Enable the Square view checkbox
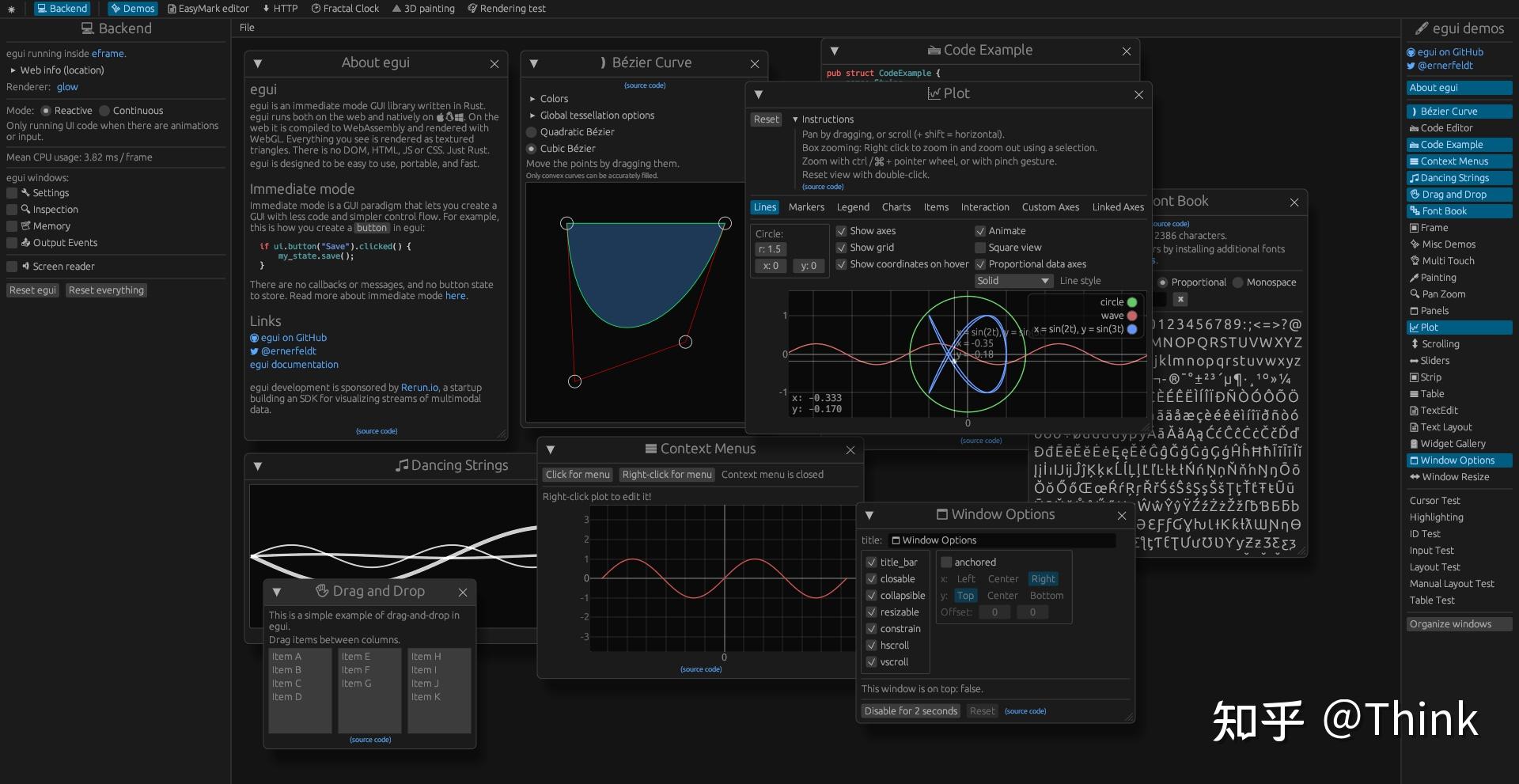 pos(979,248)
